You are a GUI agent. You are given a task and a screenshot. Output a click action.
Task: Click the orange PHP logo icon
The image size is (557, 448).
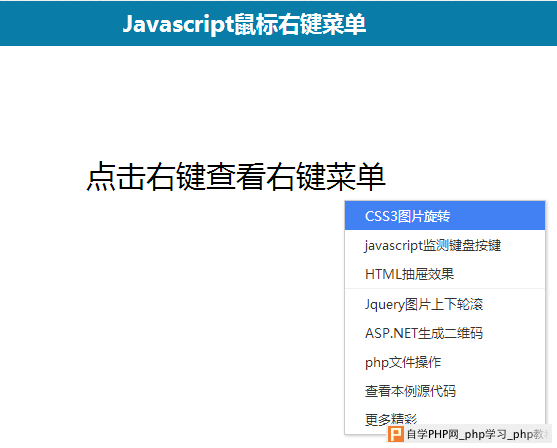tap(395, 434)
